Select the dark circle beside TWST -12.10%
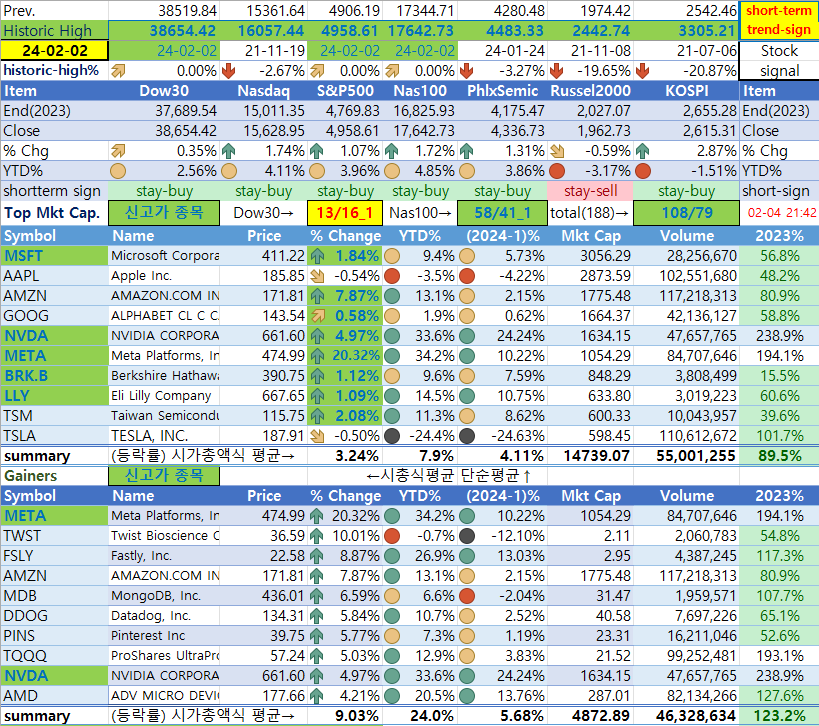Viewport: 819px width, 726px height. click(x=467, y=536)
